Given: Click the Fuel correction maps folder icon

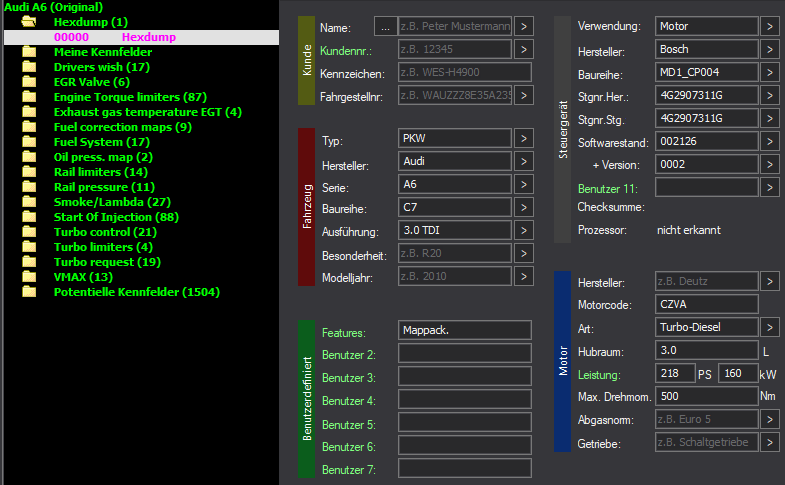Looking at the screenshot, I should tap(29, 127).
